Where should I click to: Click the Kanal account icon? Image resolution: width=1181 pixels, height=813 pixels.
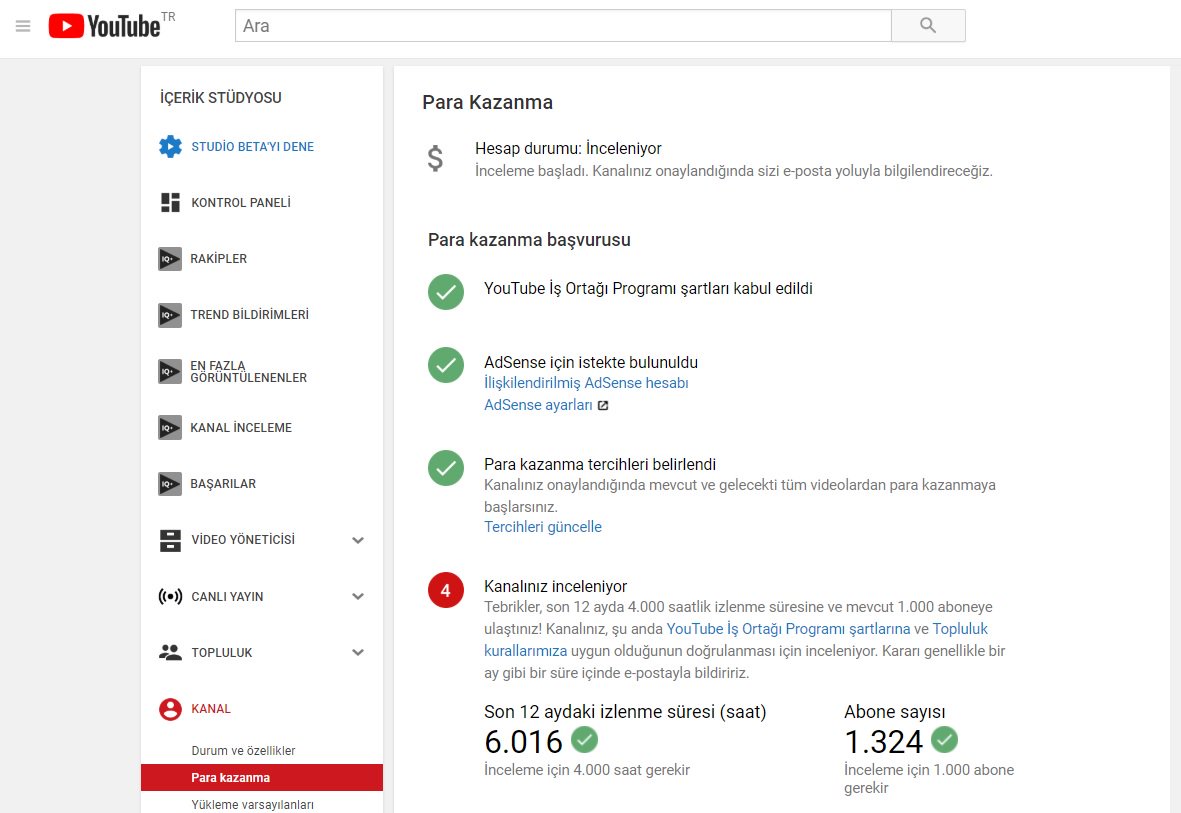[170, 709]
